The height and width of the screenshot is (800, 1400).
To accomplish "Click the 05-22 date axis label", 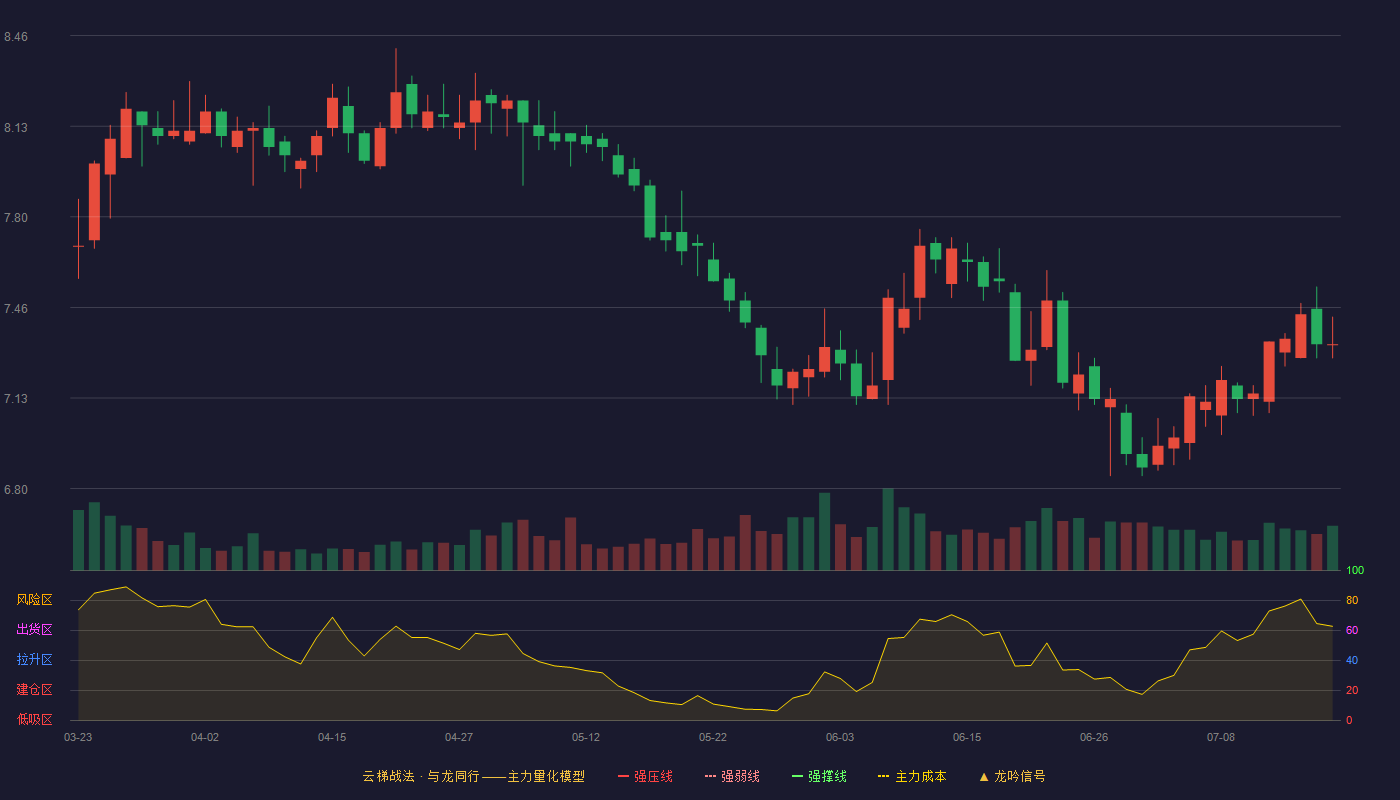I will click(713, 737).
